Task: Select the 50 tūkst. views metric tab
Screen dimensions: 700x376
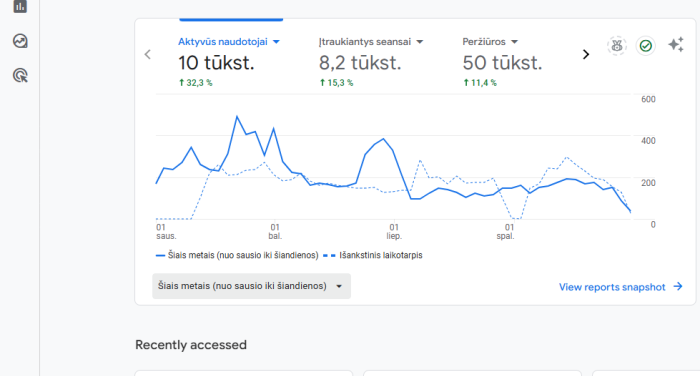Action: click(x=502, y=63)
